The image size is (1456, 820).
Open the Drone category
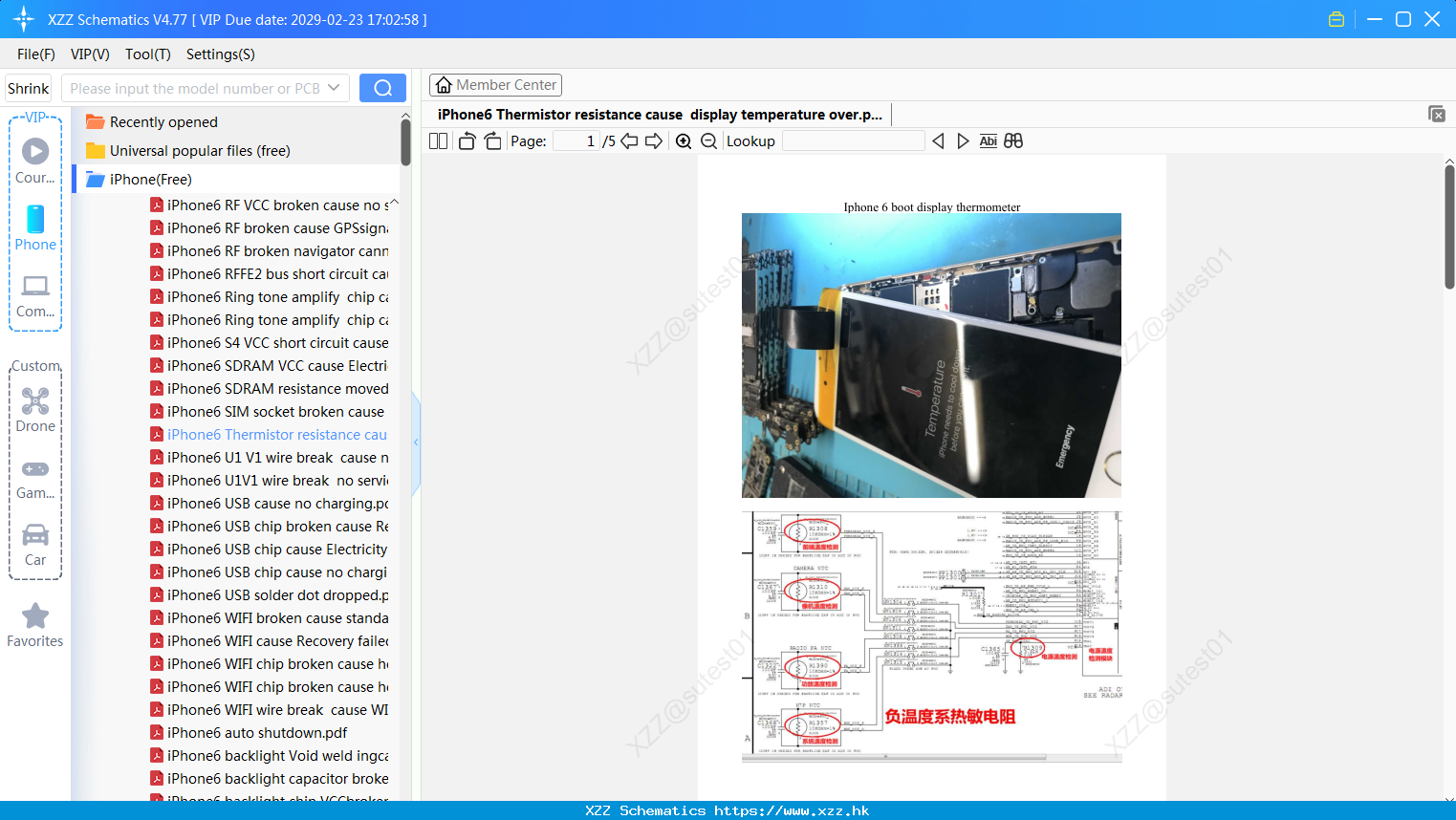35,411
